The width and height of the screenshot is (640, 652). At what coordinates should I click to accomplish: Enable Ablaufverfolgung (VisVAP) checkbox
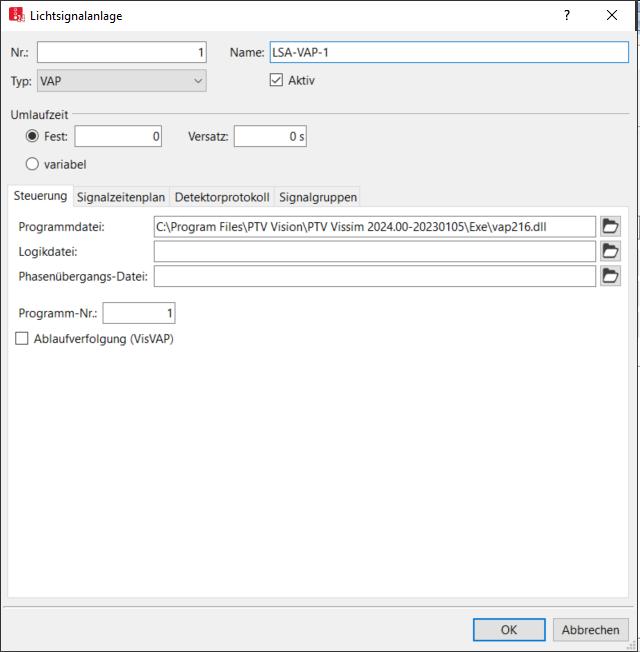23,339
